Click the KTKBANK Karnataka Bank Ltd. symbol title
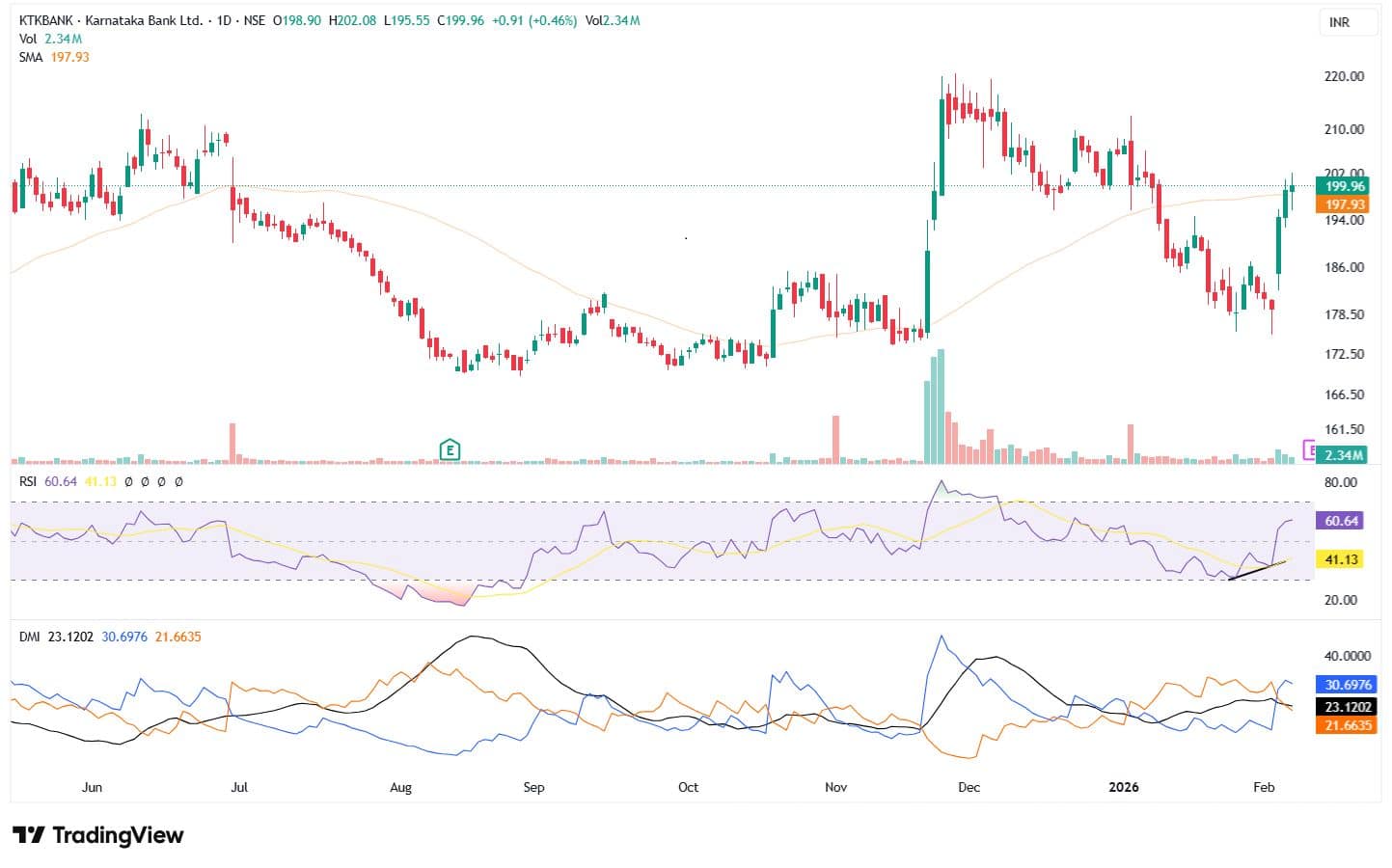The image size is (1392, 868). pyautogui.click(x=110, y=20)
